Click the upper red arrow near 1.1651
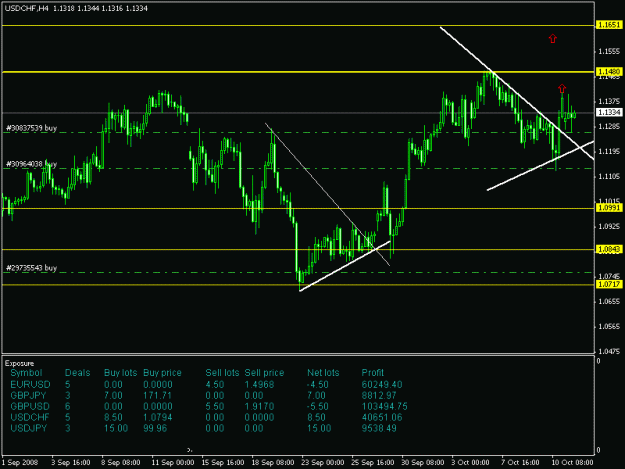 pos(552,38)
